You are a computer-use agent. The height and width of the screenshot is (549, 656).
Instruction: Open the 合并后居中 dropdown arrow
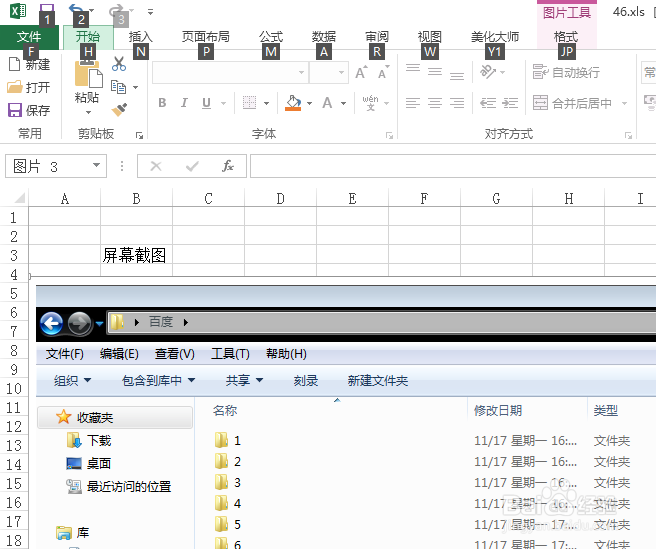[x=625, y=103]
